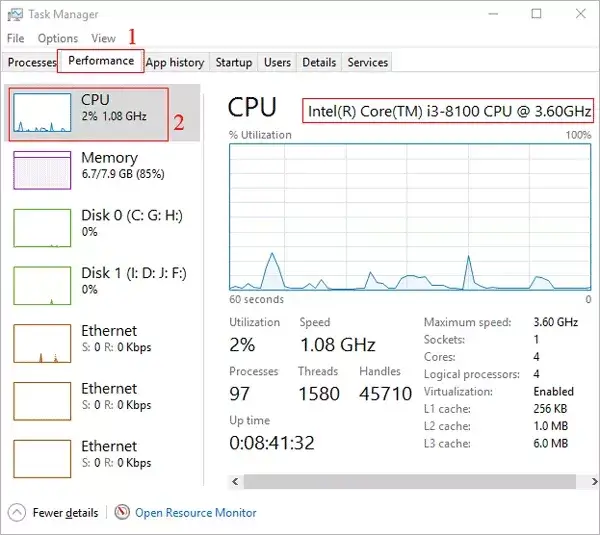The image size is (600, 535).
Task: Select the Performance tab
Action: (x=101, y=60)
